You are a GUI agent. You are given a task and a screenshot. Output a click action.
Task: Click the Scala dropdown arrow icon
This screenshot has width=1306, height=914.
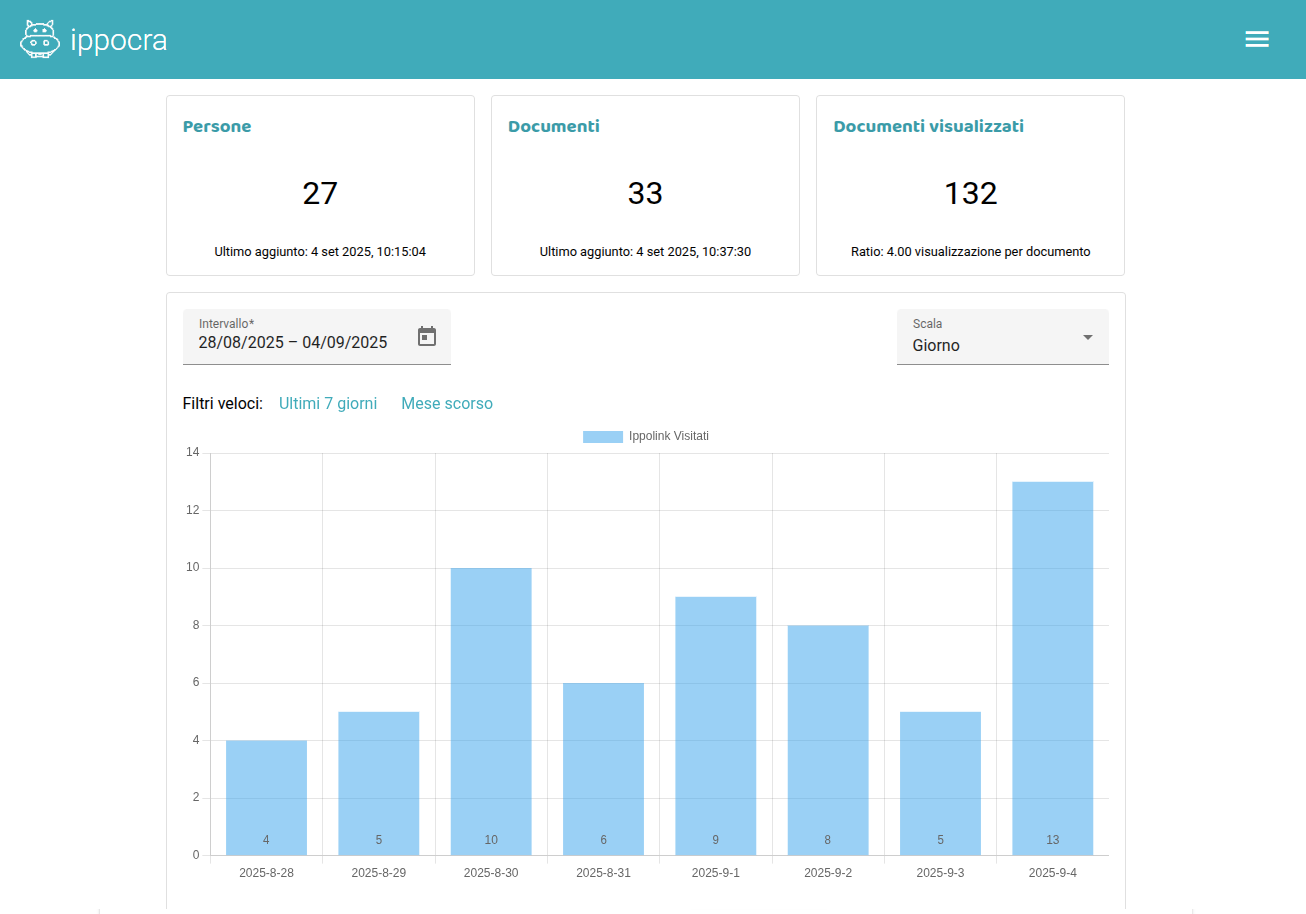(1087, 338)
